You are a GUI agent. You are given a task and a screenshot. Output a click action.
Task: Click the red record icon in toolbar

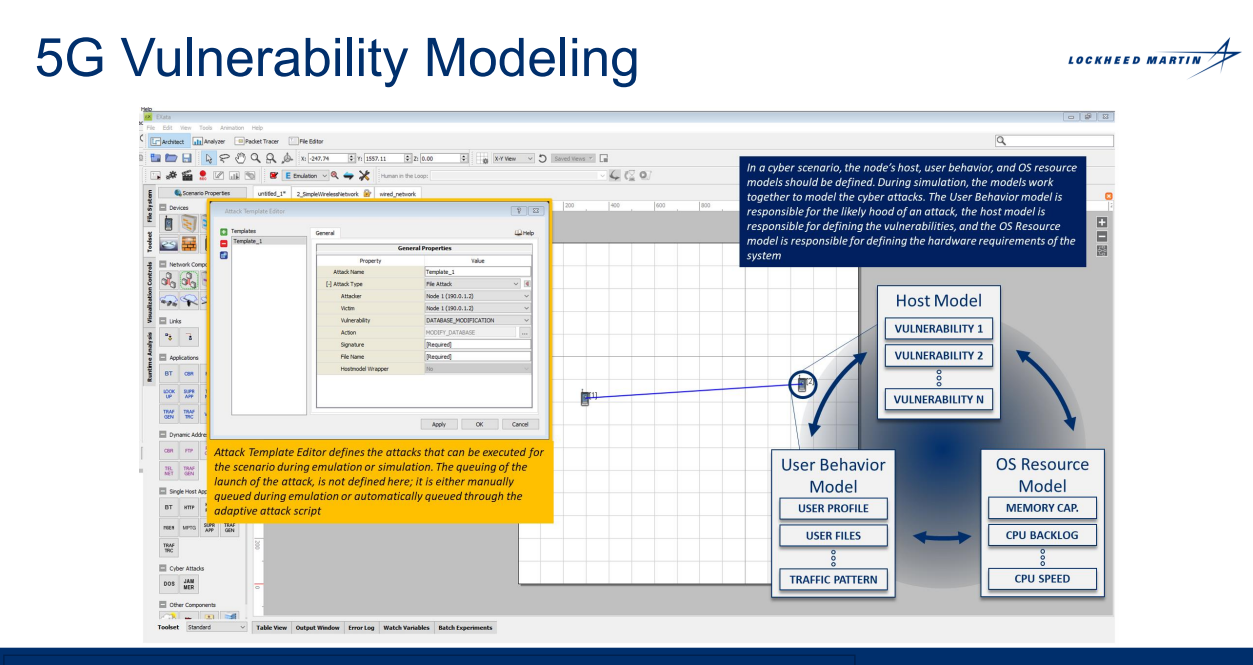tap(203, 175)
